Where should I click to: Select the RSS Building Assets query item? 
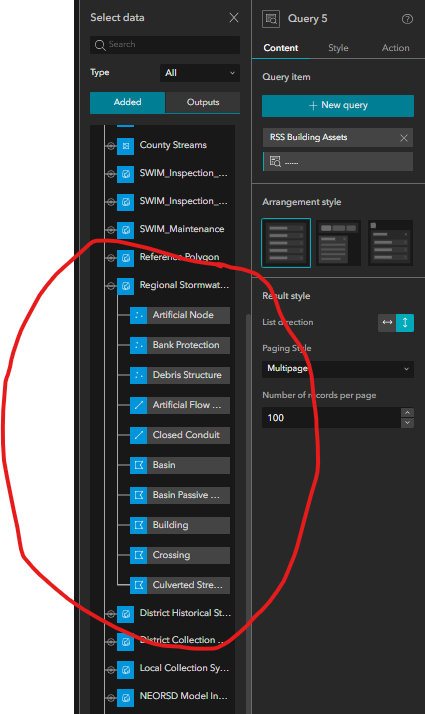pos(338,138)
